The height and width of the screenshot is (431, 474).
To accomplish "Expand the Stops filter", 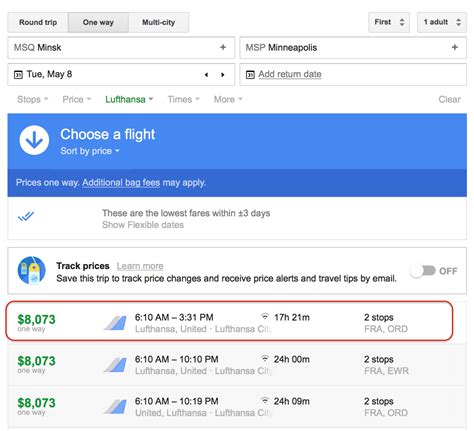I will click(x=33, y=99).
